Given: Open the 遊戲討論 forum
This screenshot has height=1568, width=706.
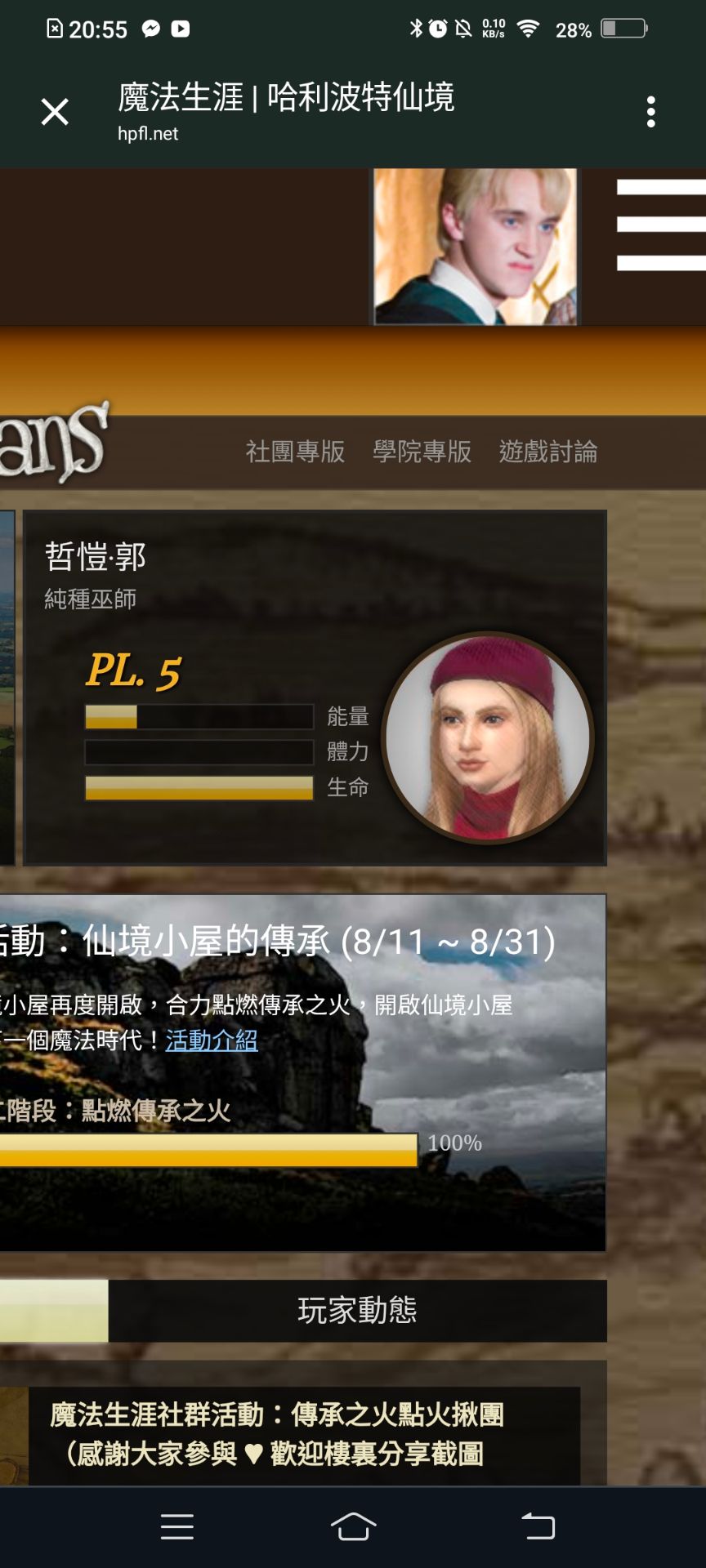Looking at the screenshot, I should pos(548,452).
